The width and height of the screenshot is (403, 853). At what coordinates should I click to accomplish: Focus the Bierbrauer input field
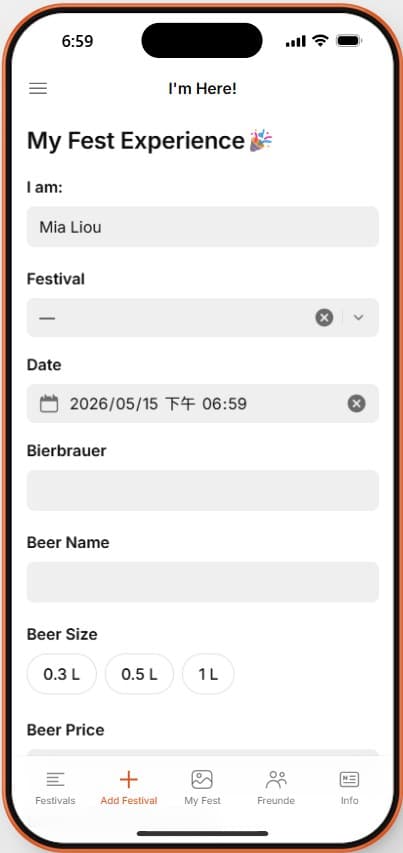click(x=203, y=490)
